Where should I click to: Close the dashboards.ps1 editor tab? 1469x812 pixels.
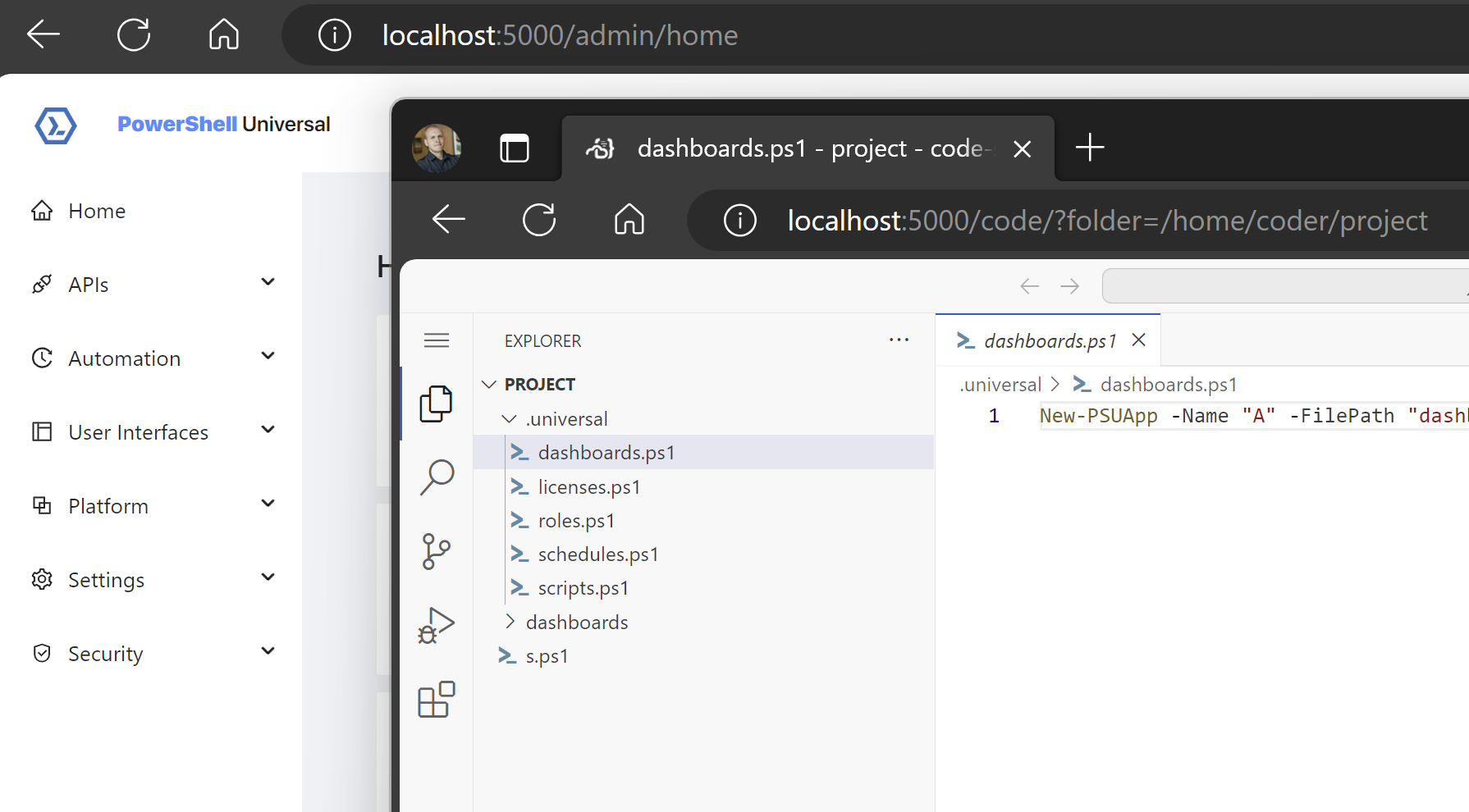1138,340
